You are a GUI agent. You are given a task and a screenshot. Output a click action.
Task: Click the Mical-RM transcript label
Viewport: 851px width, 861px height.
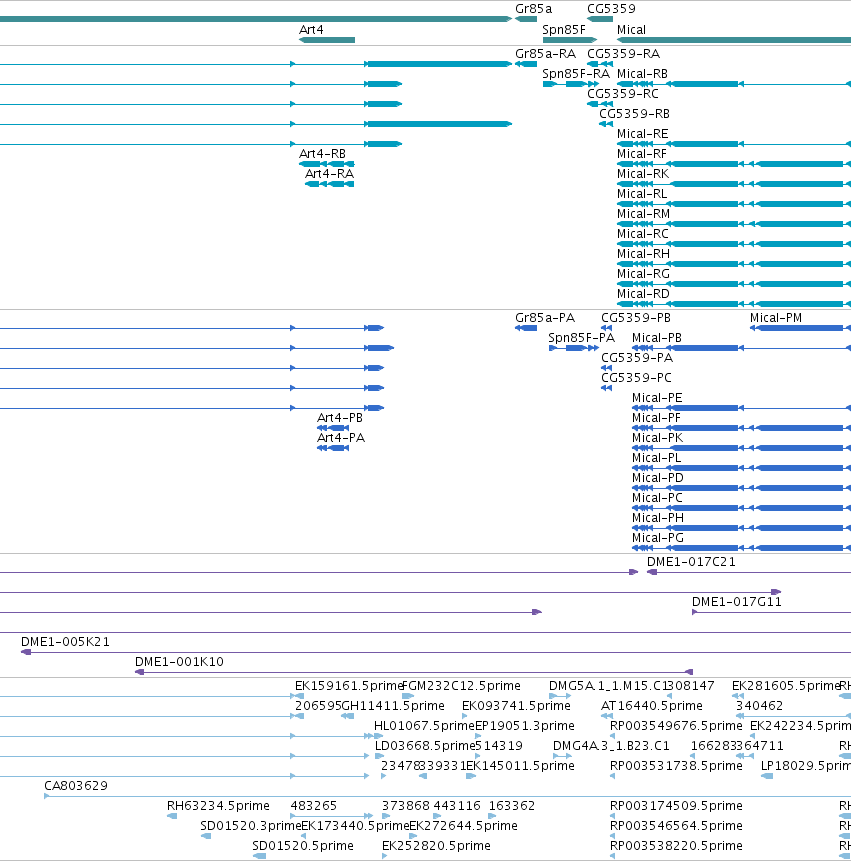point(643,214)
